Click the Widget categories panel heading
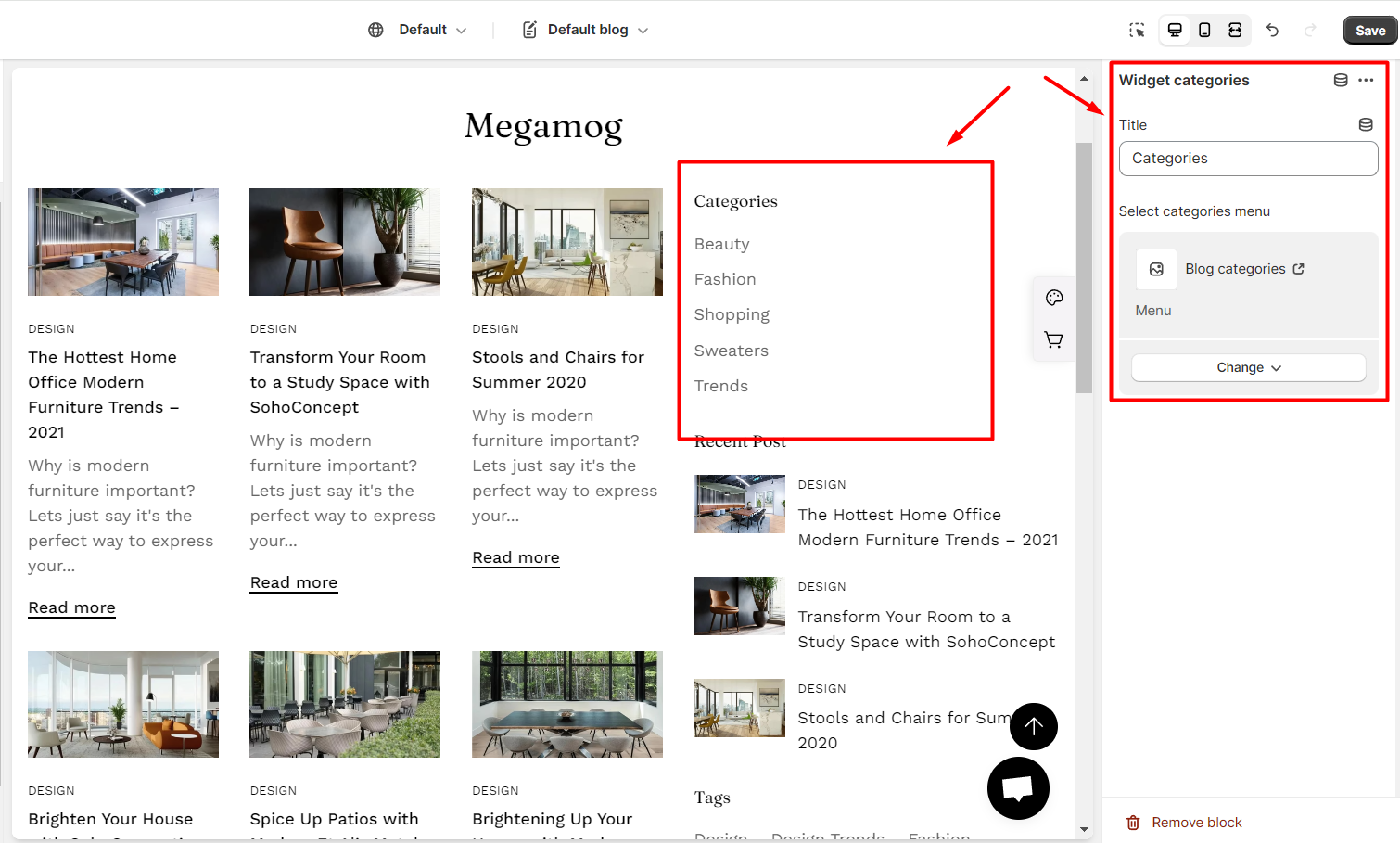The image size is (1400, 843). [1184, 80]
